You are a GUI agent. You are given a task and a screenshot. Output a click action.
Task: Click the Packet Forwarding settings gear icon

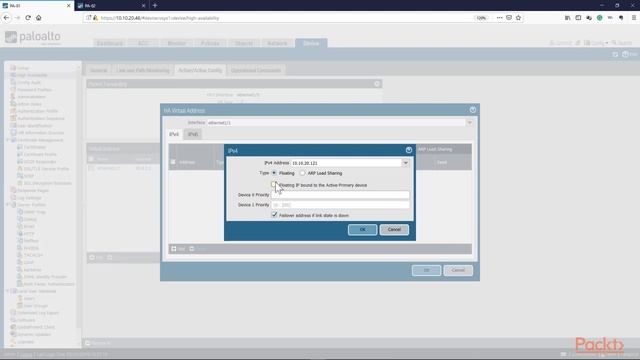coord(377,84)
